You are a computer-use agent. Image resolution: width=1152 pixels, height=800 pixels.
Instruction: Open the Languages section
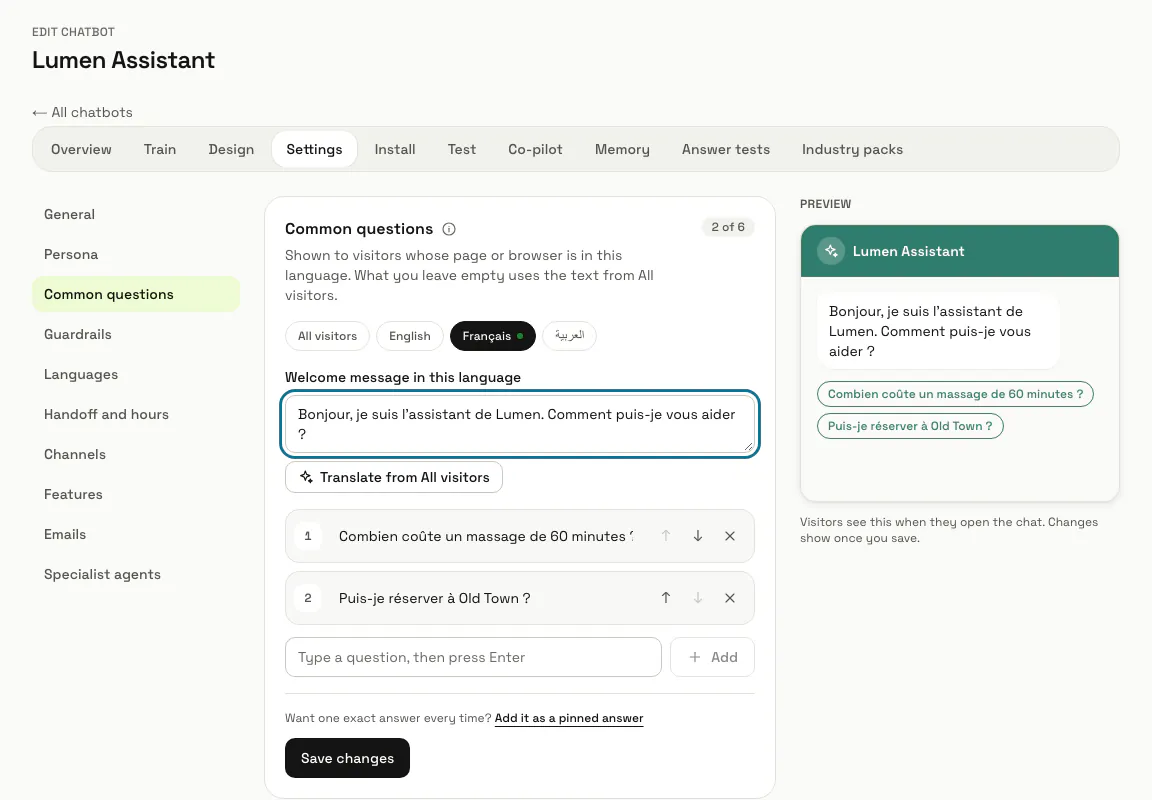click(x=136, y=375)
